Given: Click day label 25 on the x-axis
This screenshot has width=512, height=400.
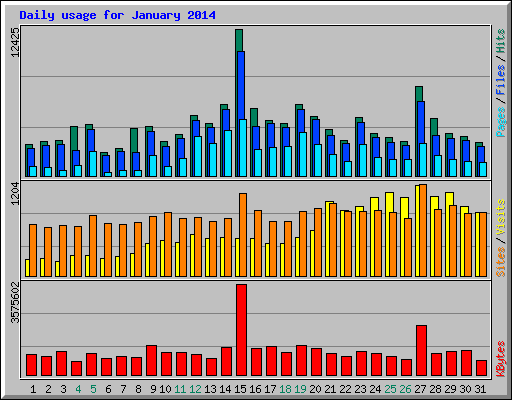Looking at the screenshot, I should 390,389.
